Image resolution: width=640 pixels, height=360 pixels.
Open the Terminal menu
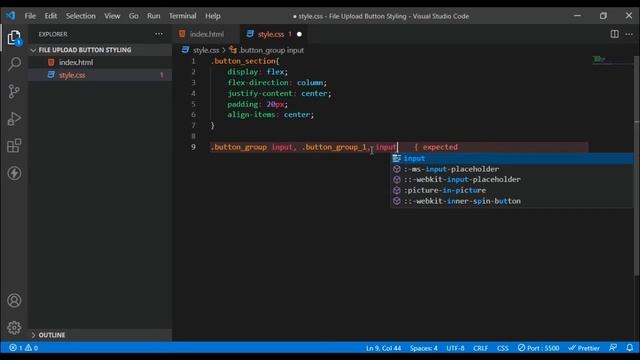click(182, 16)
